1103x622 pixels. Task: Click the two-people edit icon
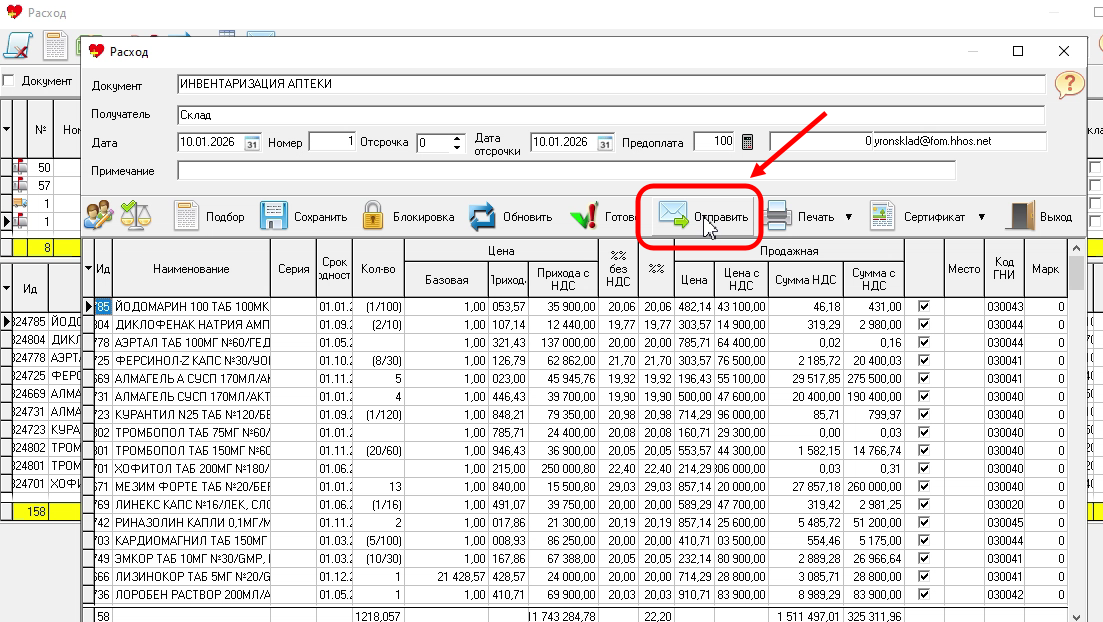click(x=99, y=216)
